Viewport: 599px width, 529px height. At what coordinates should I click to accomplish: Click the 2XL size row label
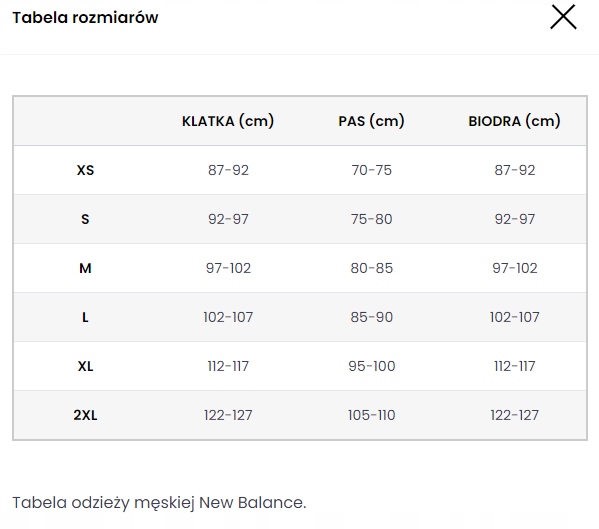point(85,415)
